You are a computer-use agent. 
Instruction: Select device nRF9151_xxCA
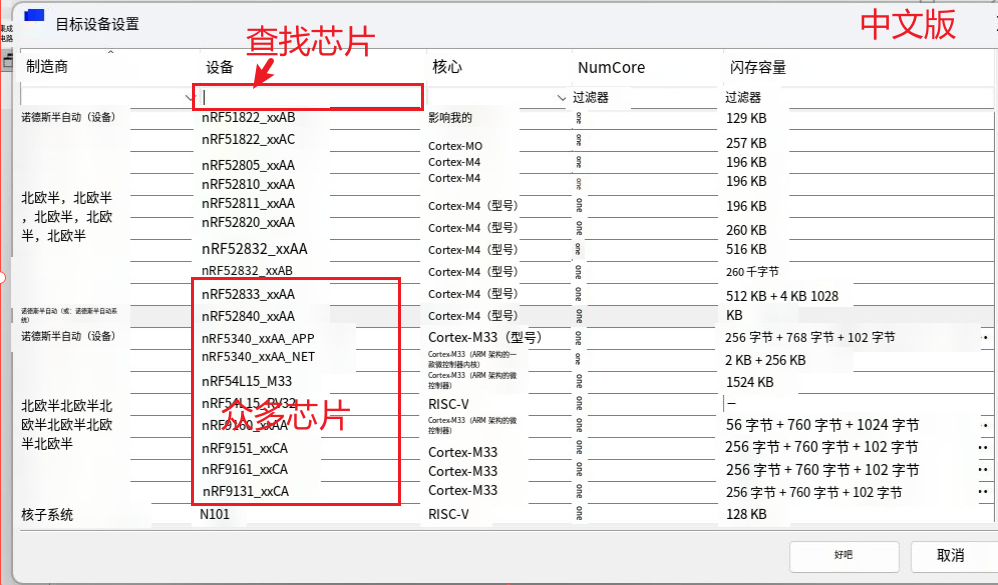(x=244, y=448)
